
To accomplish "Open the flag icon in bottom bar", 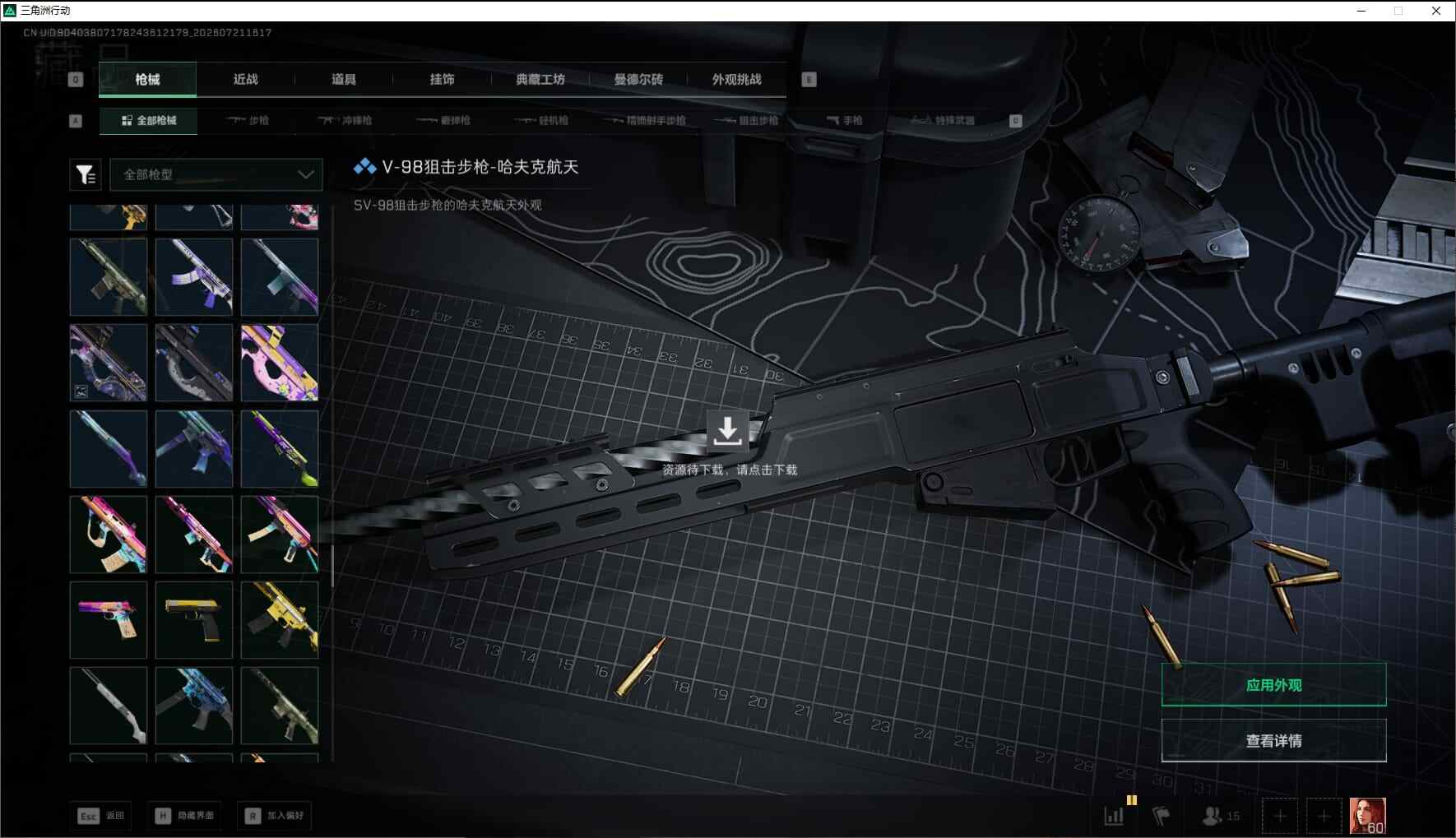I will (x=1162, y=816).
